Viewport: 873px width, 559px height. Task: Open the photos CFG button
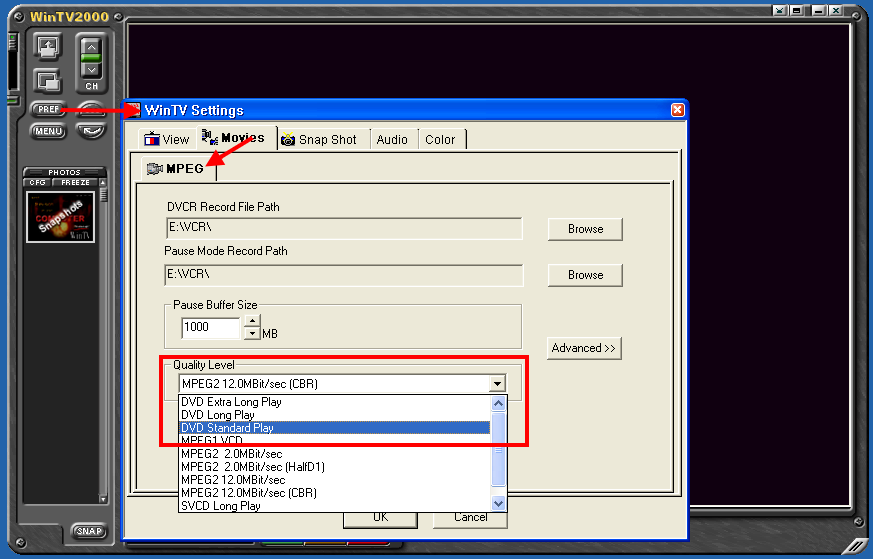click(37, 182)
